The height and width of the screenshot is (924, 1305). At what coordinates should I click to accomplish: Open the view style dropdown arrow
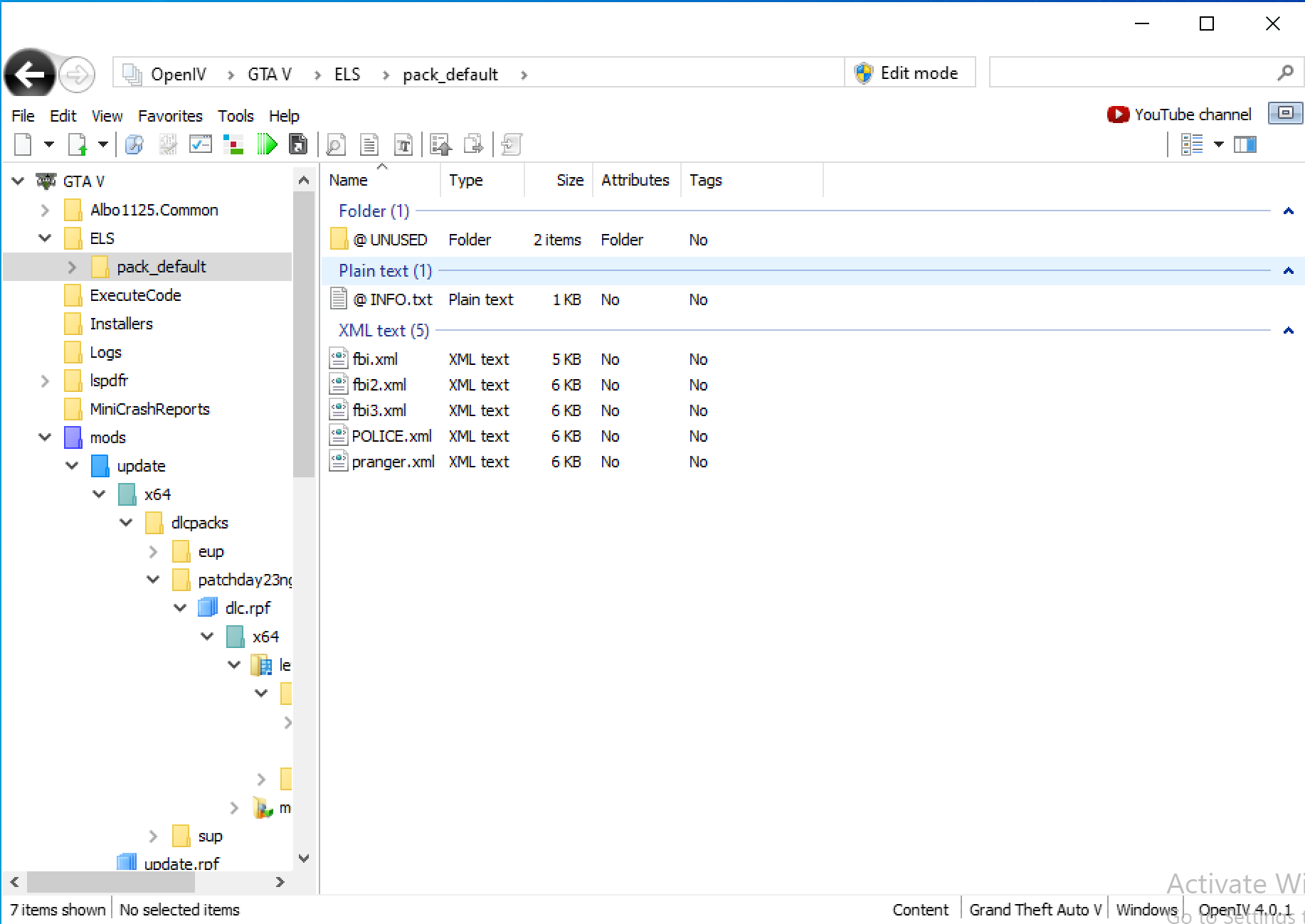click(x=1219, y=145)
